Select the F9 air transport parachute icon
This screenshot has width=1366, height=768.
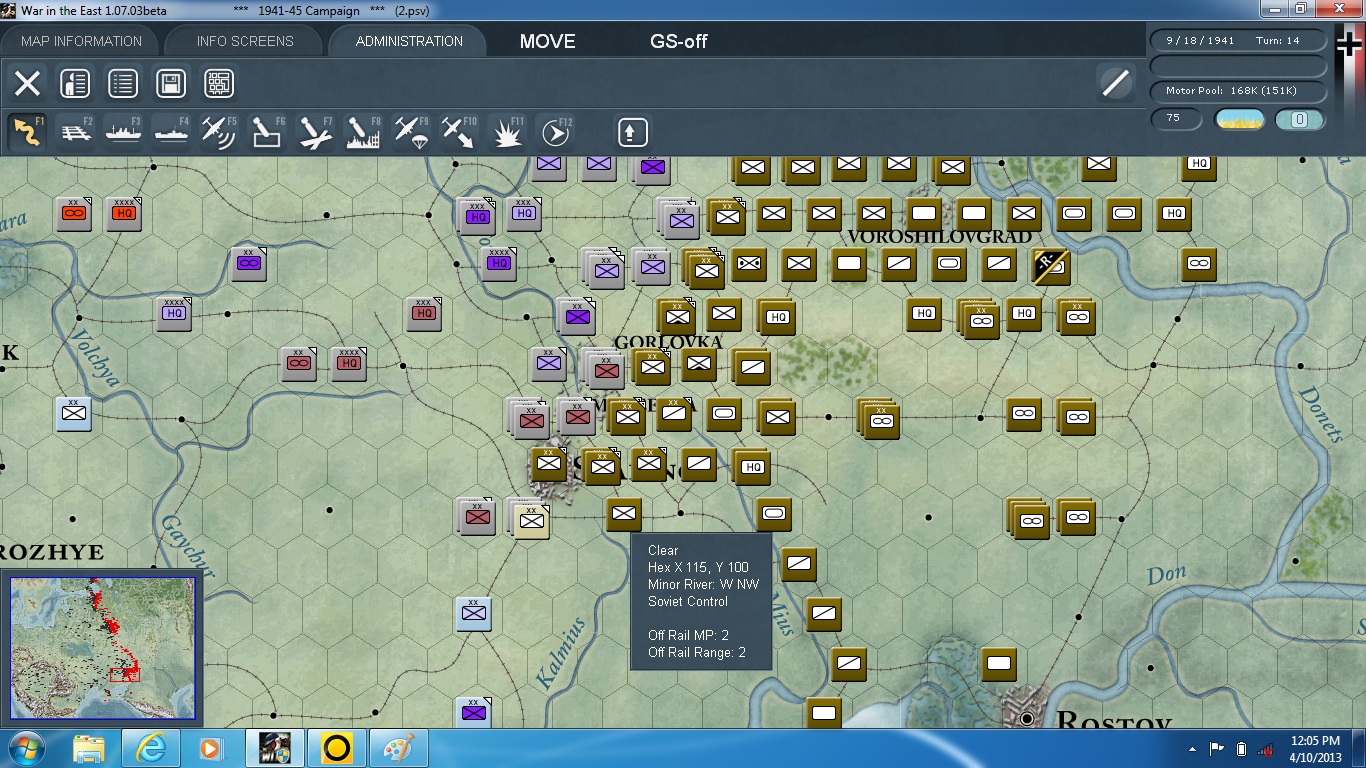(411, 132)
